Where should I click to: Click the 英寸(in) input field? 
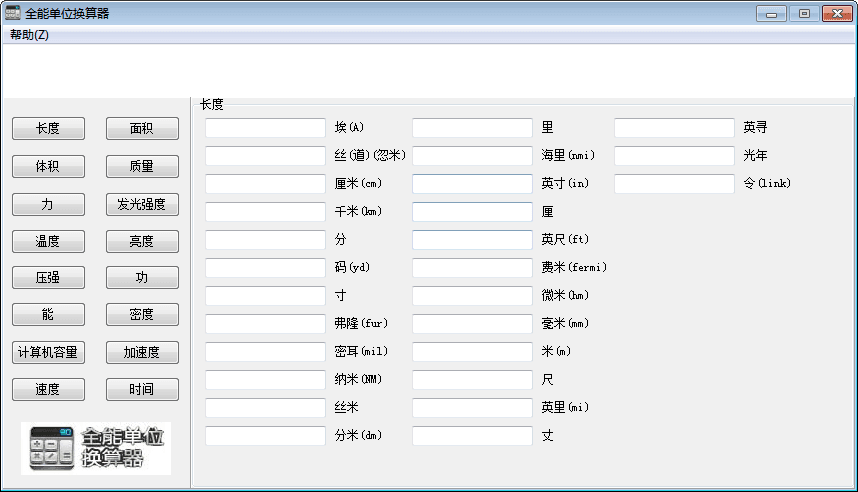[x=472, y=184]
